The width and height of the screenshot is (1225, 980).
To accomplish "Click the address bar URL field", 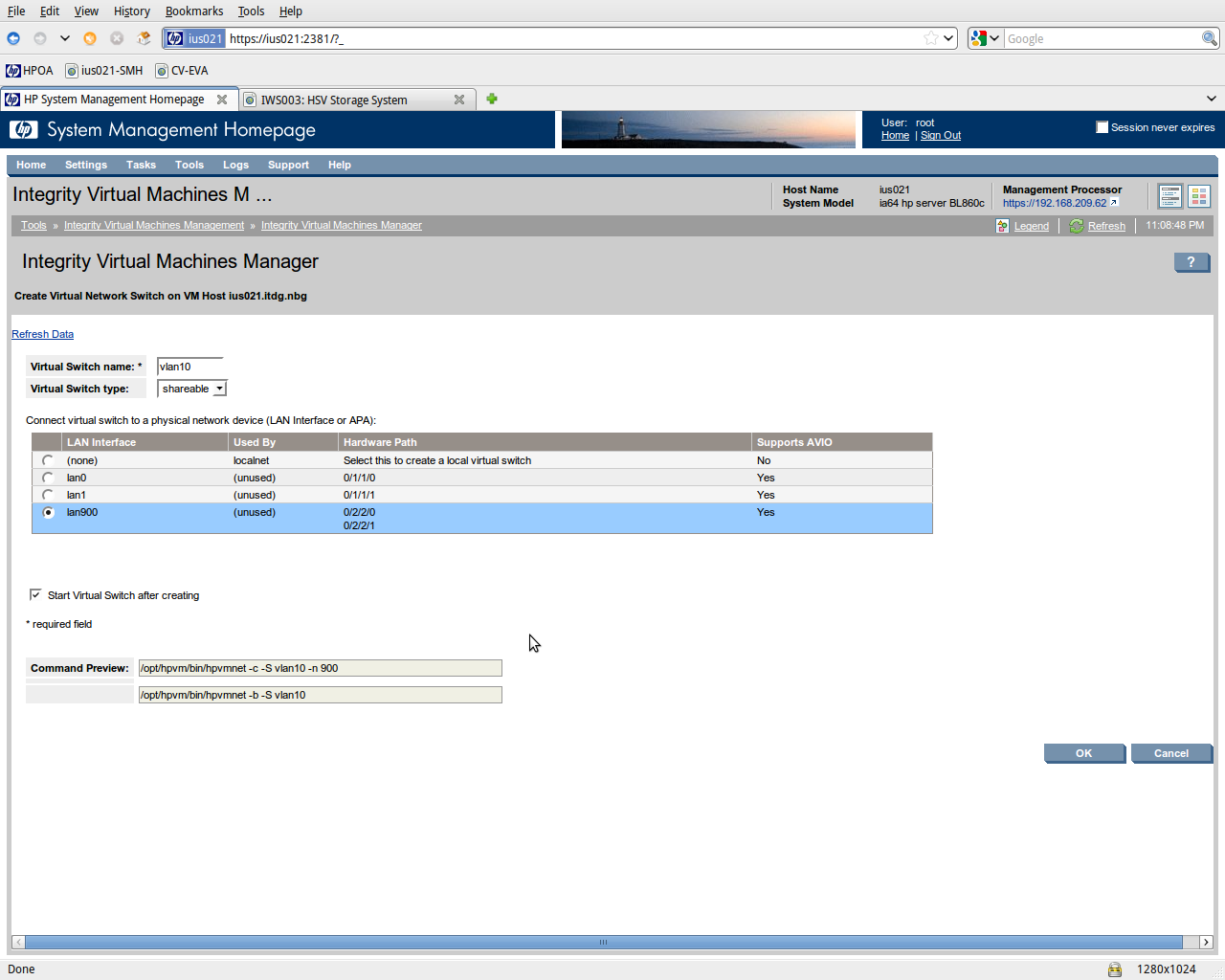I will tap(574, 38).
